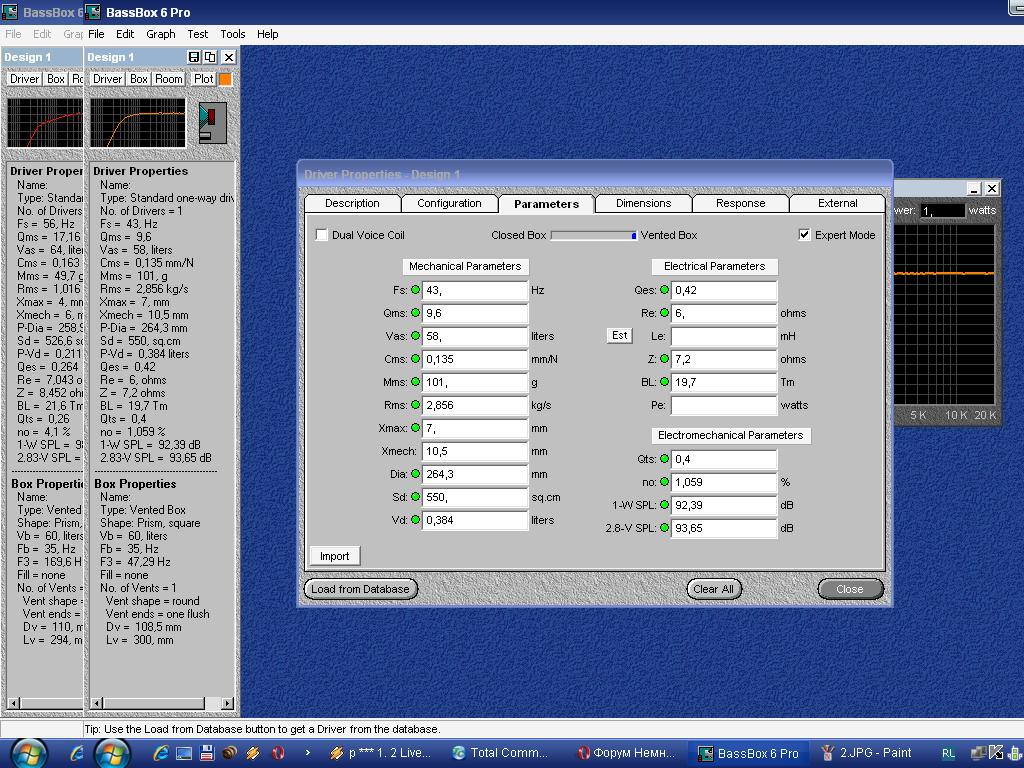Click the Est button next to Le
Viewport: 1024px width, 768px height.
click(620, 336)
